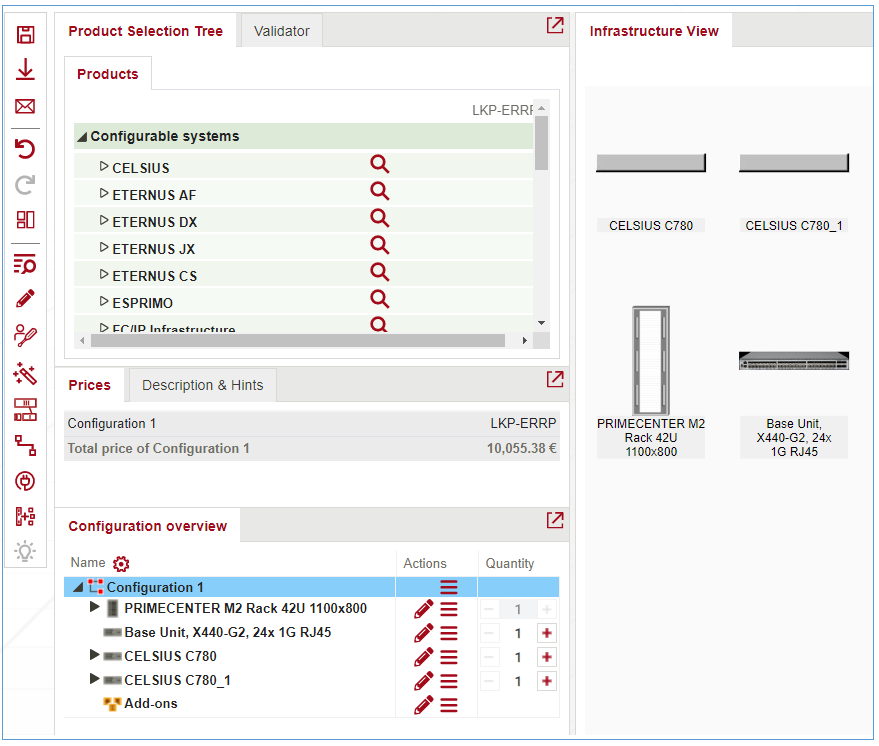This screenshot has width=879, height=746.
Task: Click the Download icon in the left toolbar
Action: point(25,69)
